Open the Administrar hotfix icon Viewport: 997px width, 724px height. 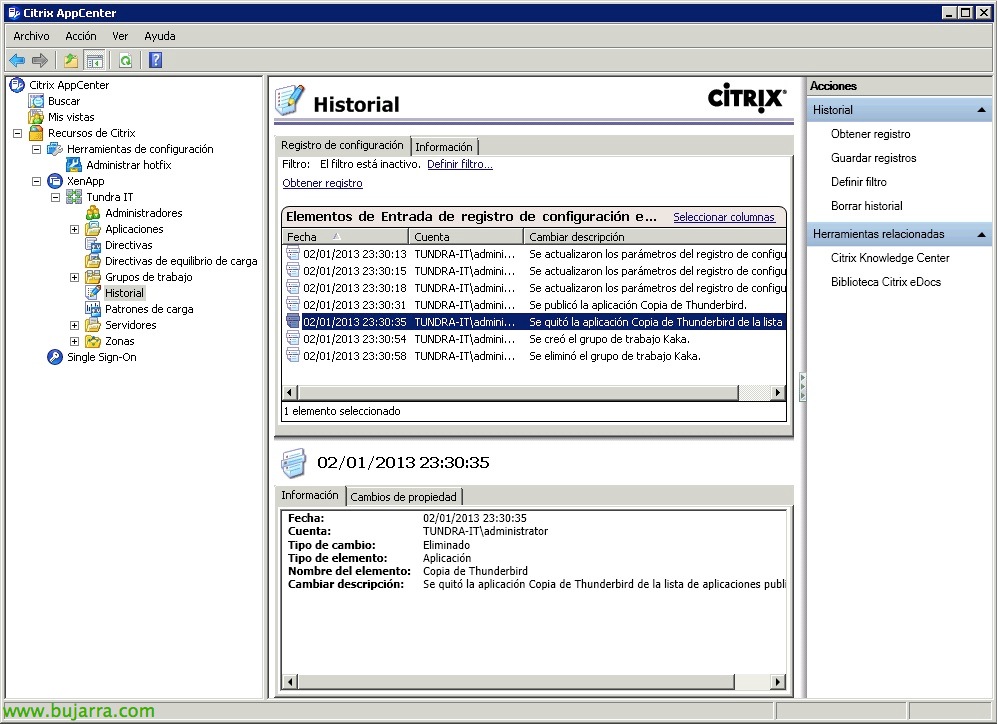pos(74,165)
